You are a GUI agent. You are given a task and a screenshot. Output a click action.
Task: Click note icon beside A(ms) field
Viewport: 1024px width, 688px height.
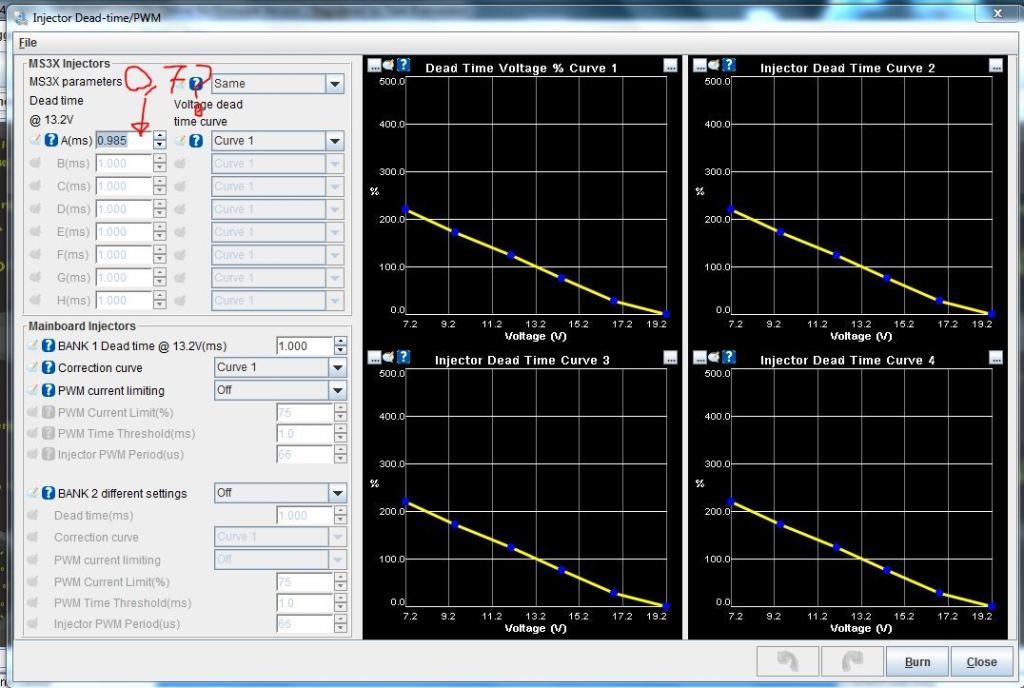coord(35,140)
